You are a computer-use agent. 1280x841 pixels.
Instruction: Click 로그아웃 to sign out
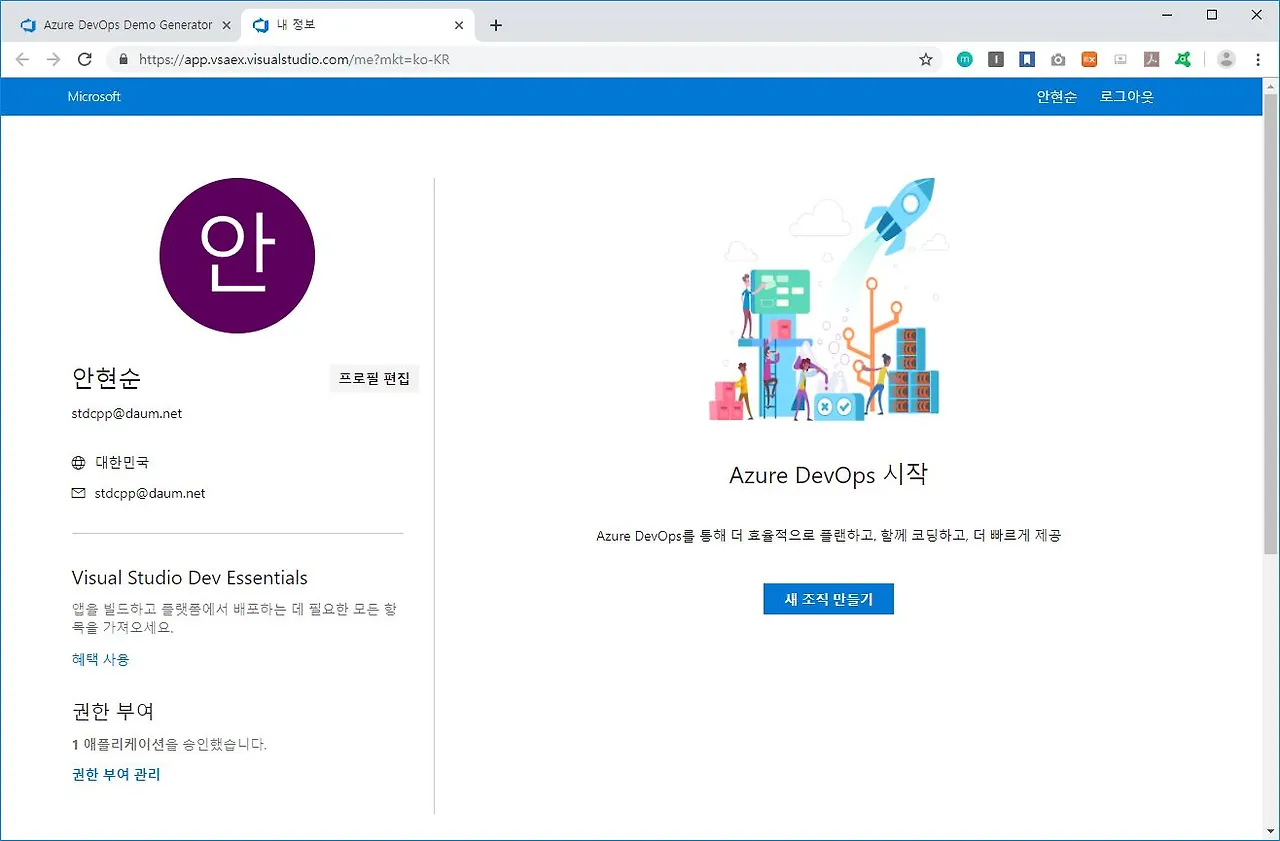click(1127, 97)
